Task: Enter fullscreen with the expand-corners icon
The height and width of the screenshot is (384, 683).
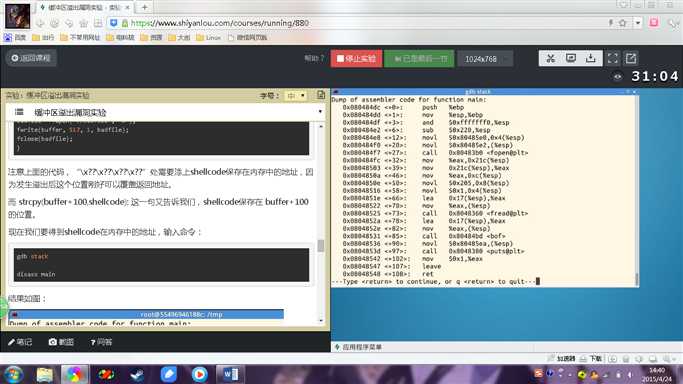Action: click(612, 58)
